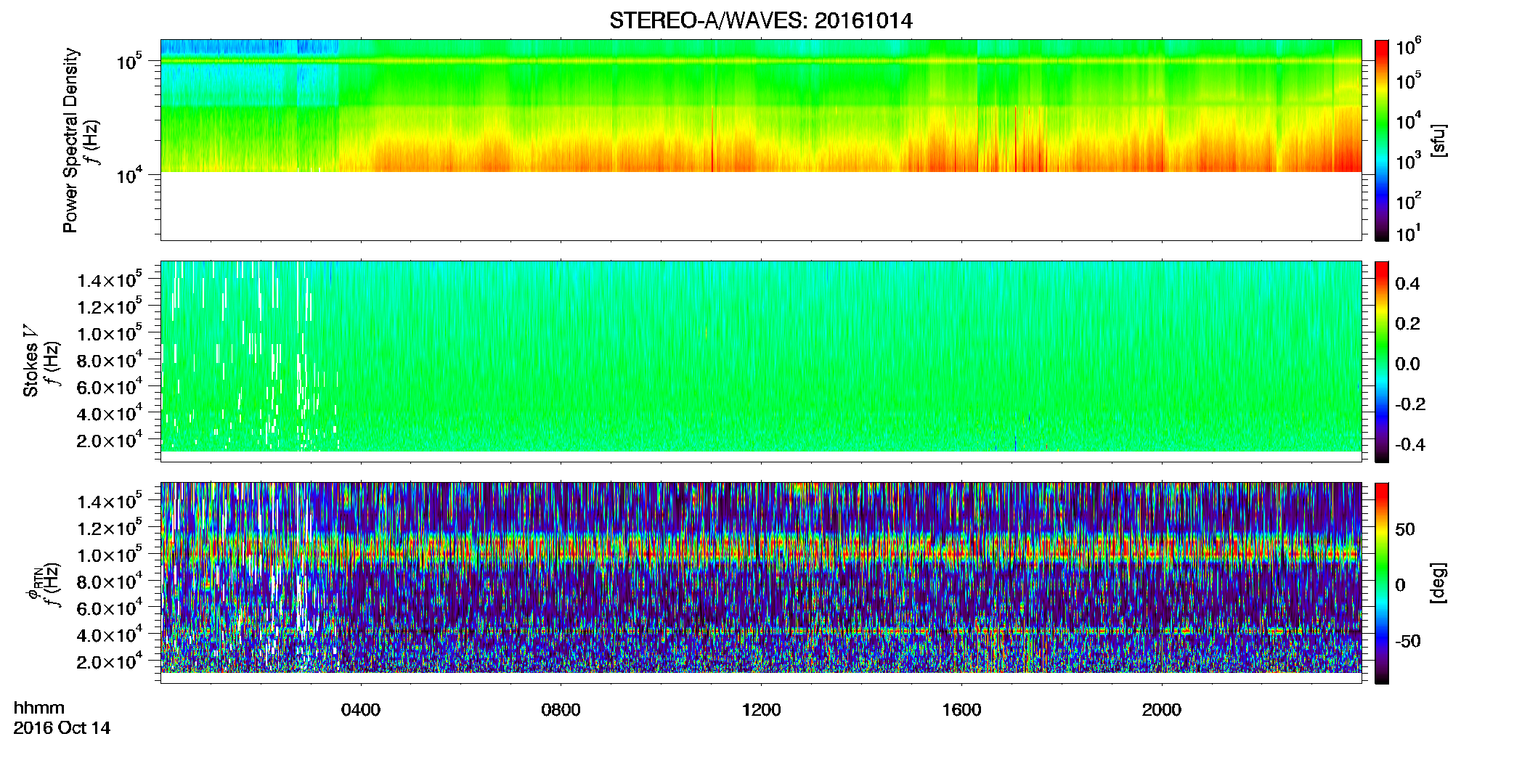Click the deg colorbar of bottom panel
The height and width of the screenshot is (784, 1522).
coord(1381,583)
